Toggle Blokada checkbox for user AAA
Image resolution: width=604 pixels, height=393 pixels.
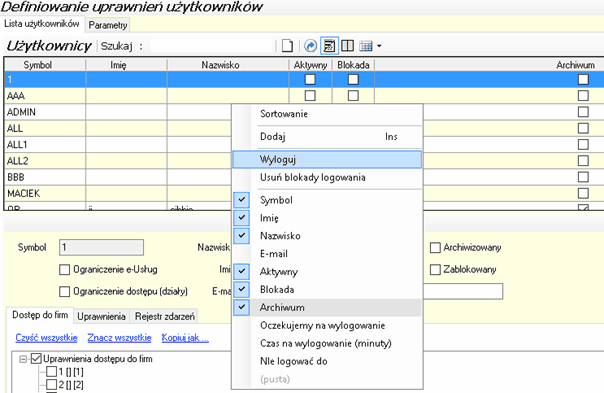click(353, 96)
